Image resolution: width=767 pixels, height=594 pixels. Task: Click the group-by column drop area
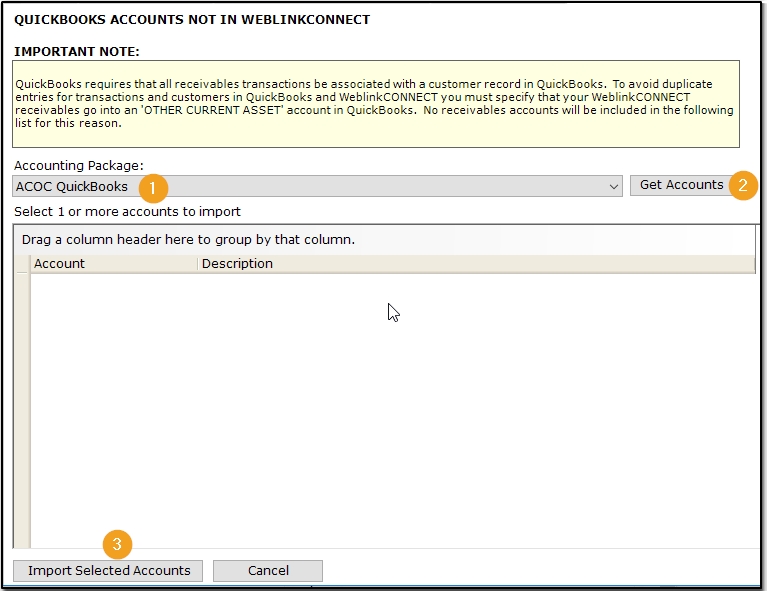(x=384, y=240)
